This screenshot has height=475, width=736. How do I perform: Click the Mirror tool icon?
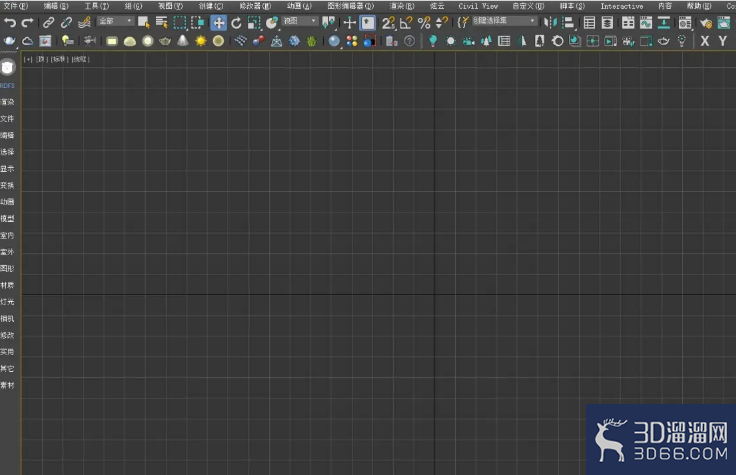(550, 23)
